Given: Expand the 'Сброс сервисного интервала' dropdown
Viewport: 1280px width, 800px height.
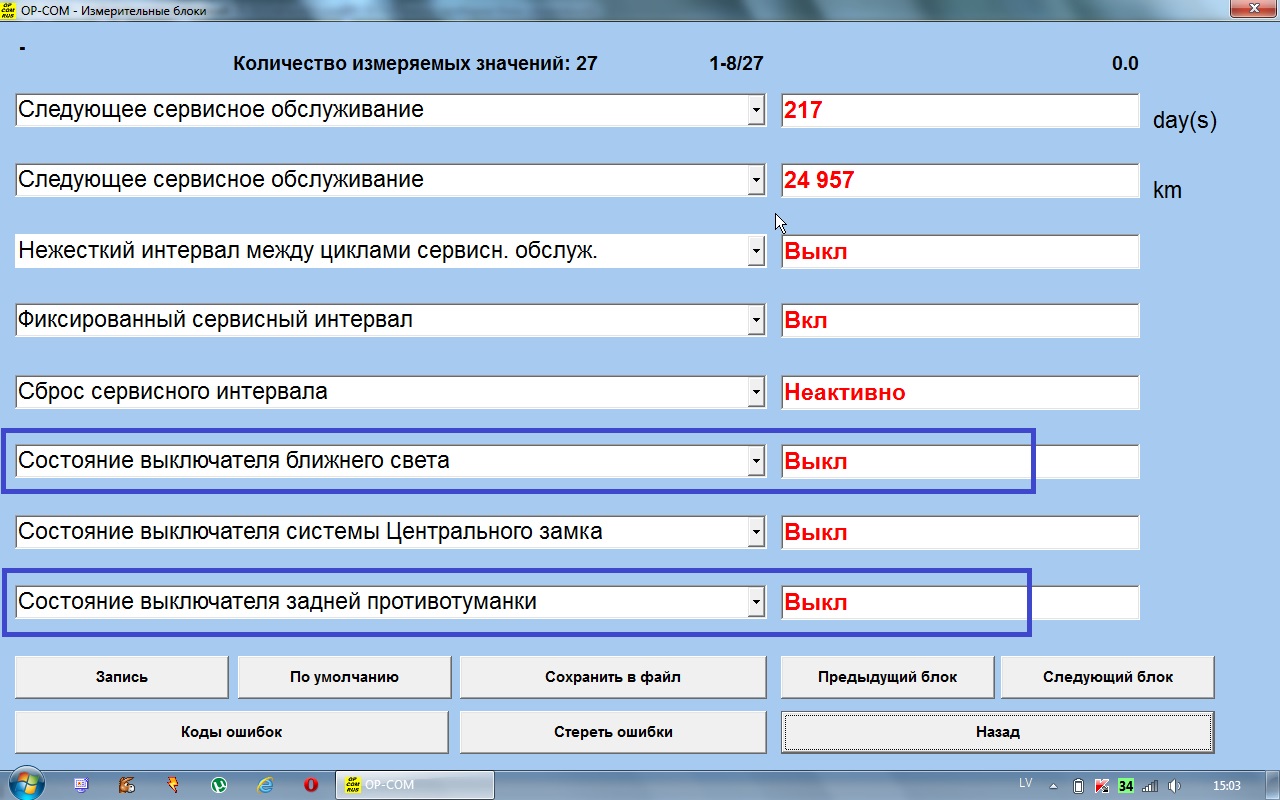Looking at the screenshot, I should 756,392.
